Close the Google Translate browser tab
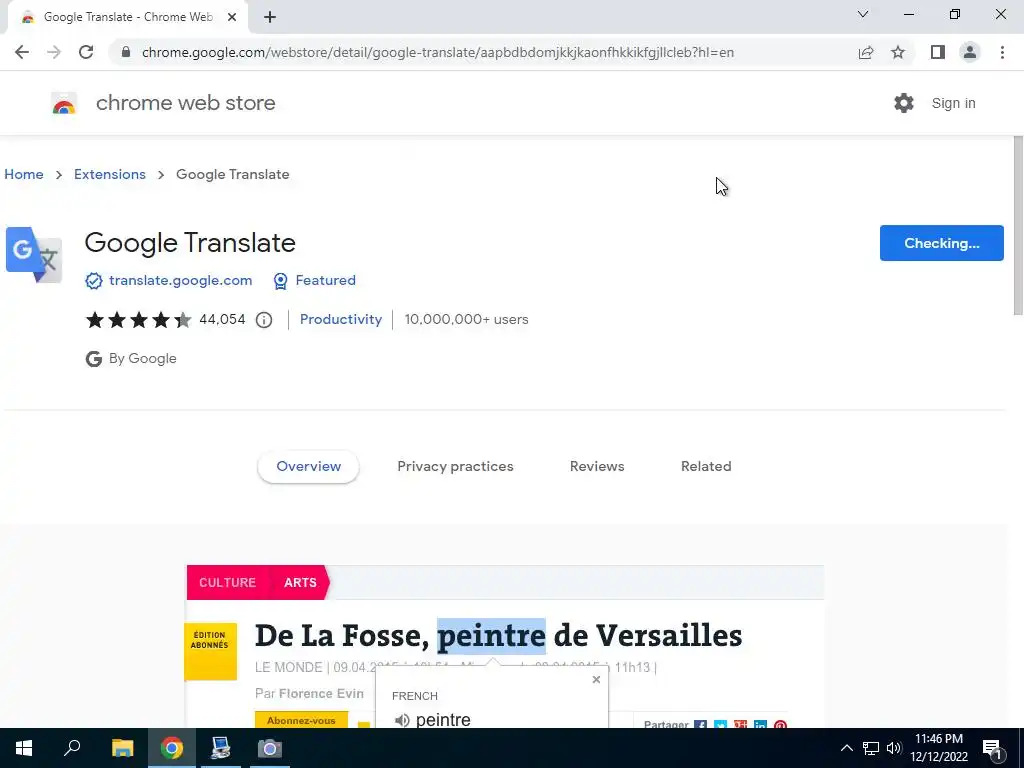Viewport: 1024px width, 768px height. [232, 17]
